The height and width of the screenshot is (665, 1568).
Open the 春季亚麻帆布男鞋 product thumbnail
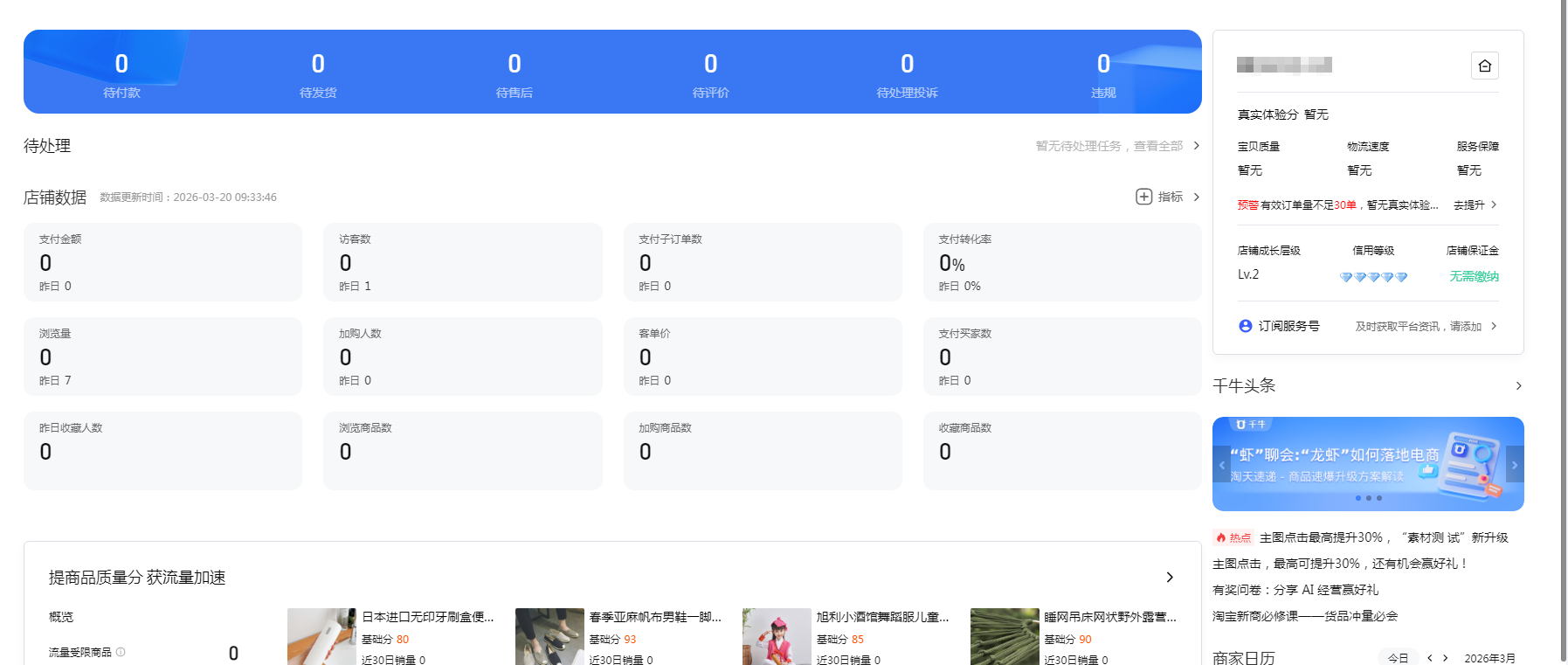click(549, 636)
